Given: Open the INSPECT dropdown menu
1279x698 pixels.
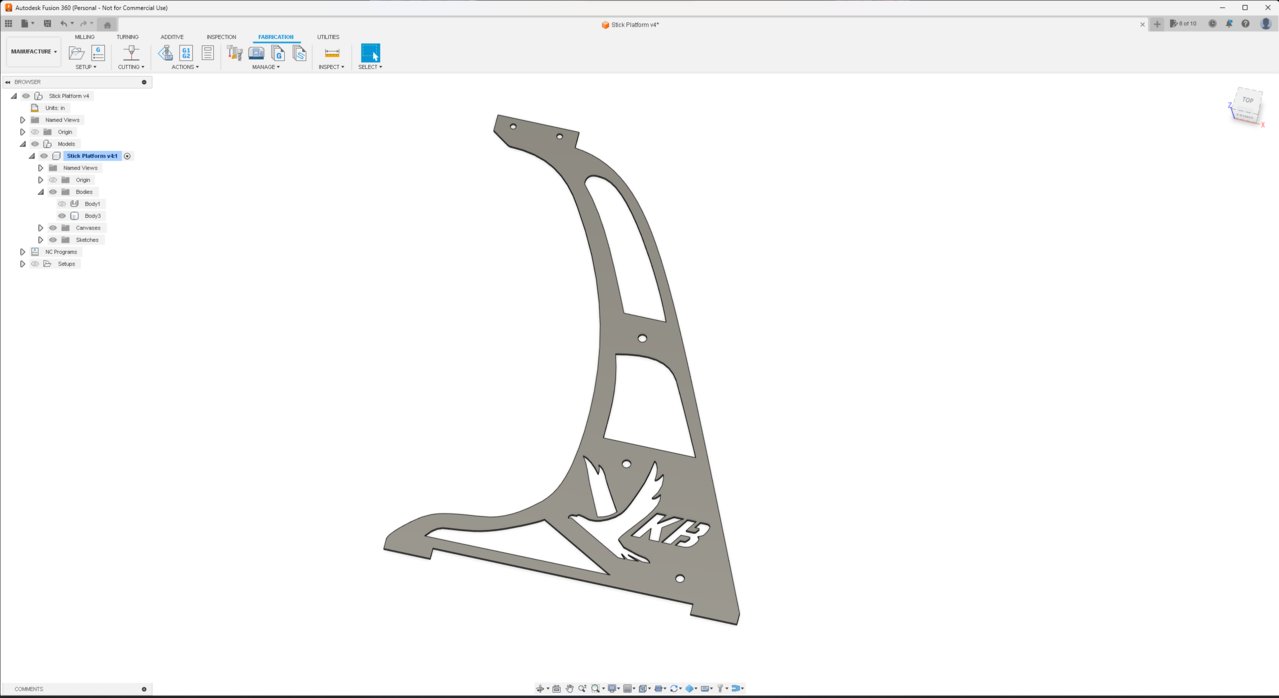Looking at the screenshot, I should pyautogui.click(x=331, y=67).
